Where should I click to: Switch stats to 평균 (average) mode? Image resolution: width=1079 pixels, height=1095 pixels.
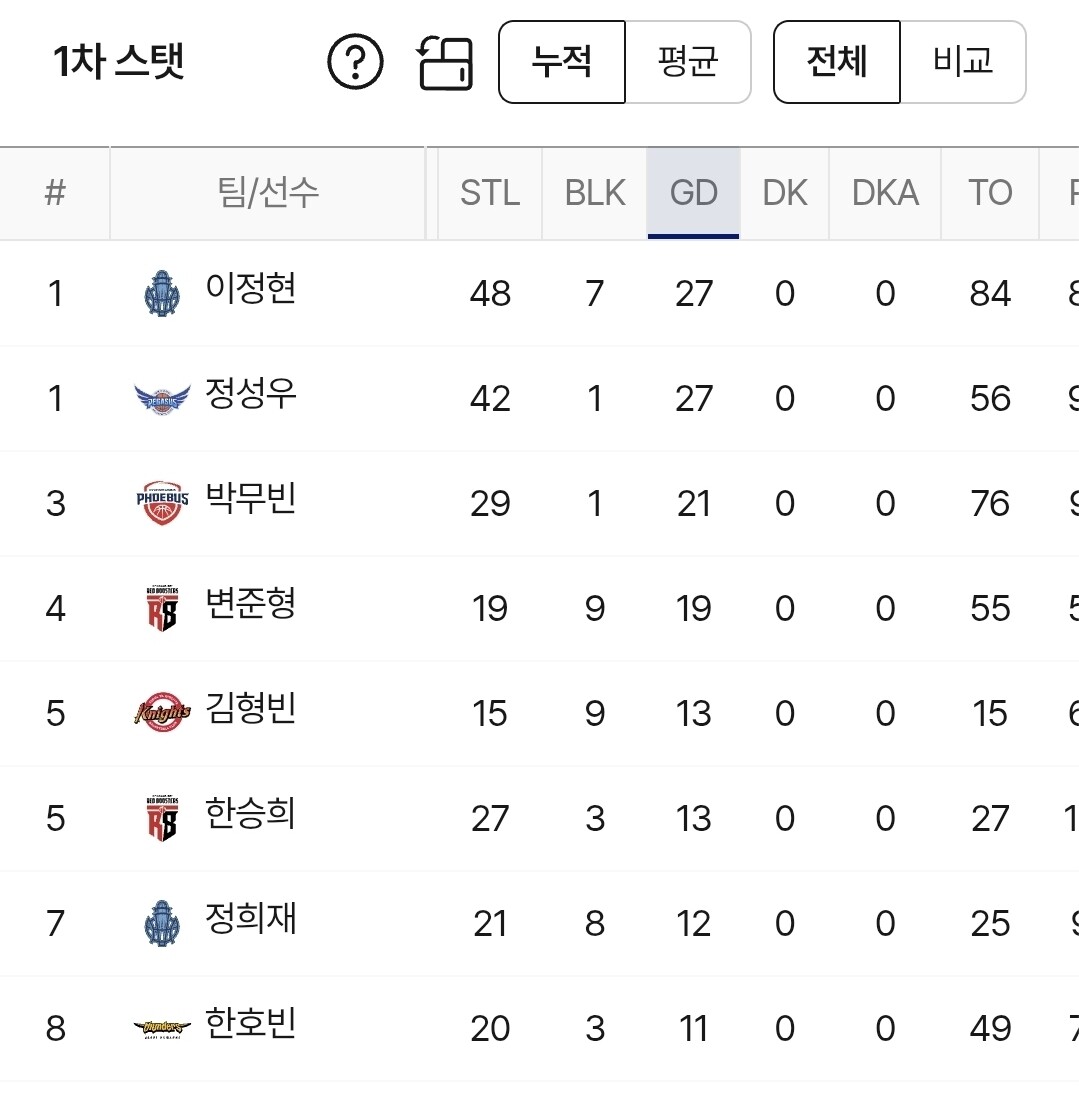point(688,62)
